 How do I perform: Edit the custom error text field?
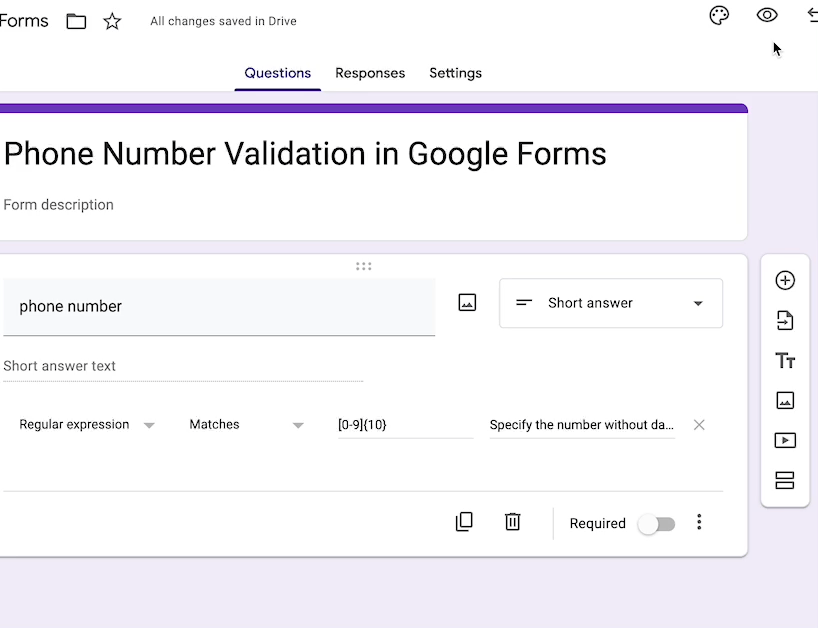pyautogui.click(x=582, y=425)
